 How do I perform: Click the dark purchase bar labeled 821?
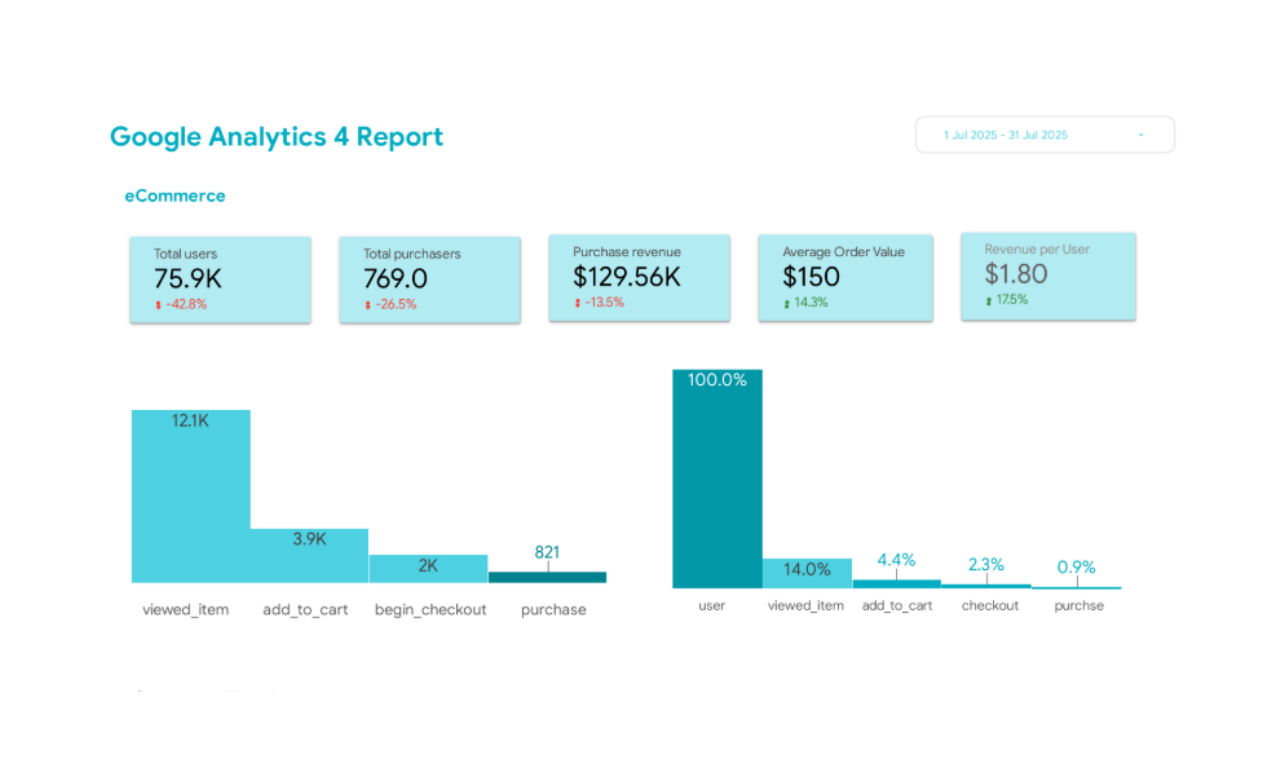pyautogui.click(x=547, y=577)
